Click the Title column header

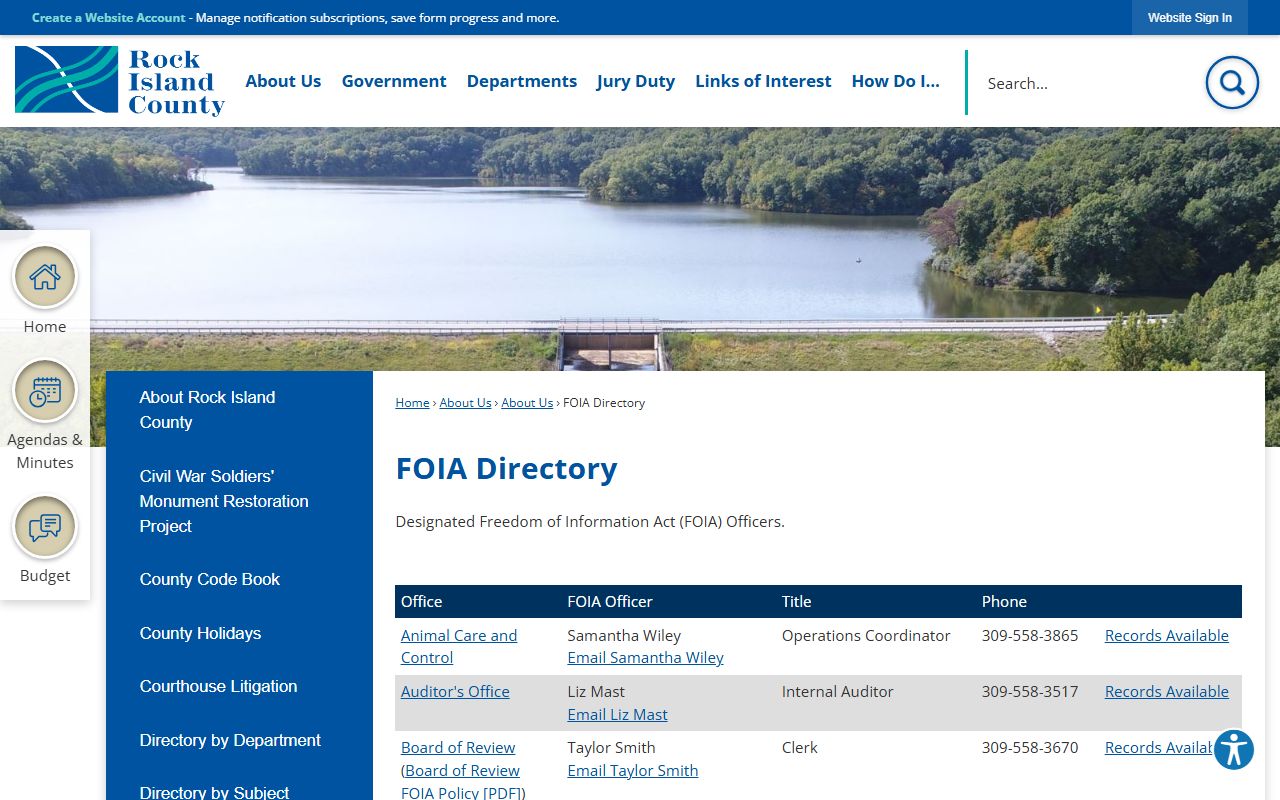796,601
